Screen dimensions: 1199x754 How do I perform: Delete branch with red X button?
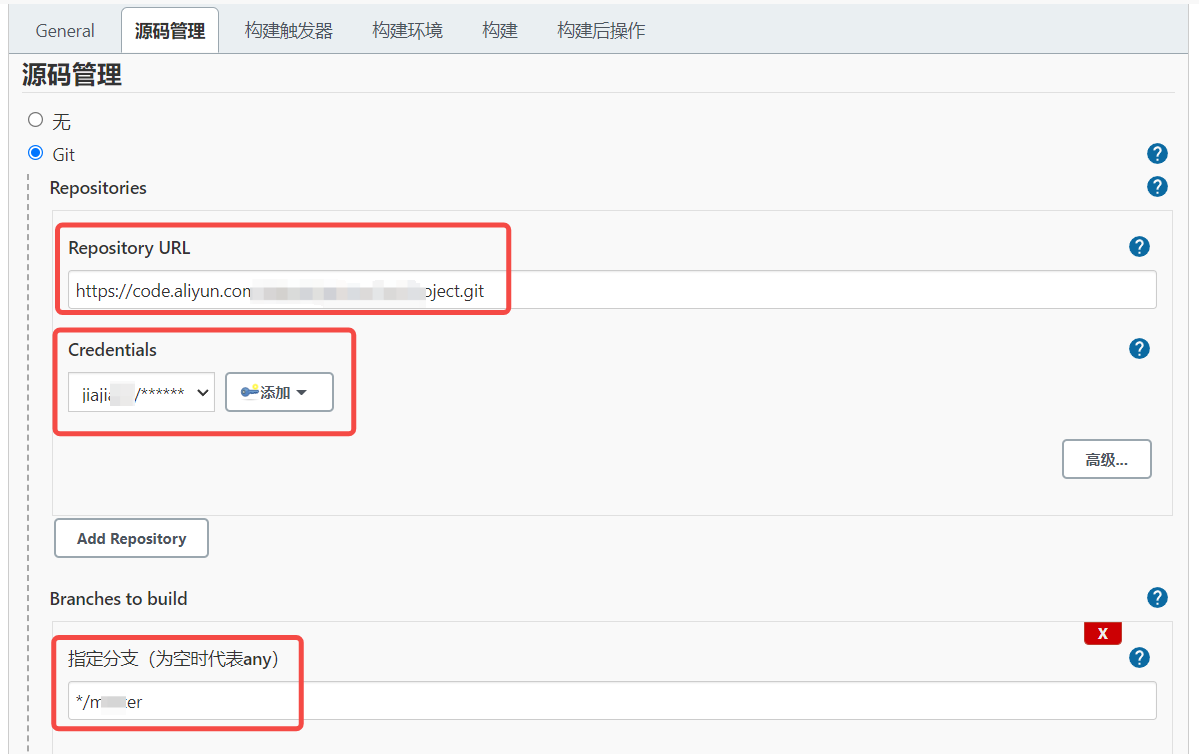(1102, 633)
